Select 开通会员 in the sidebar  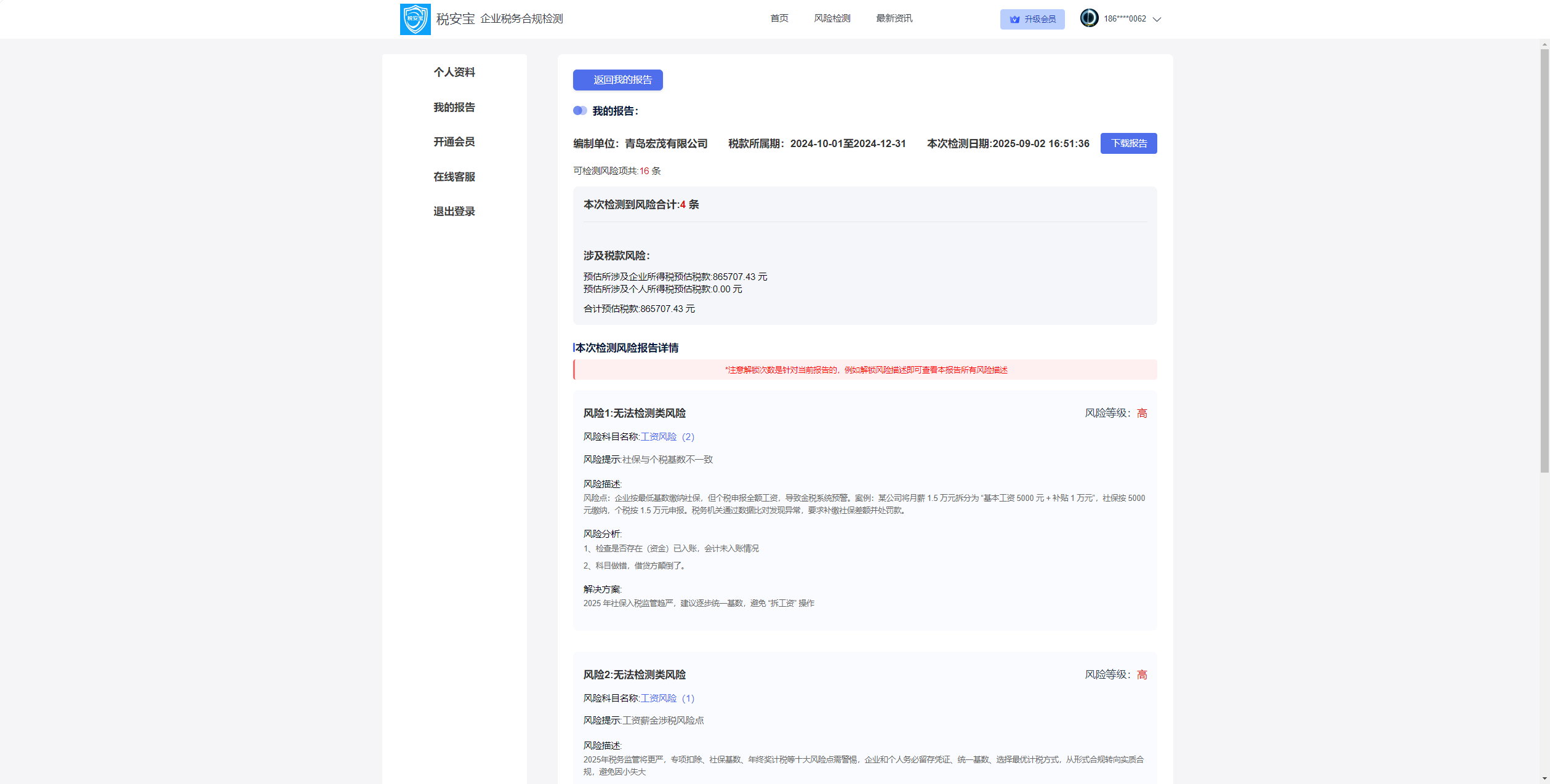pyautogui.click(x=454, y=142)
